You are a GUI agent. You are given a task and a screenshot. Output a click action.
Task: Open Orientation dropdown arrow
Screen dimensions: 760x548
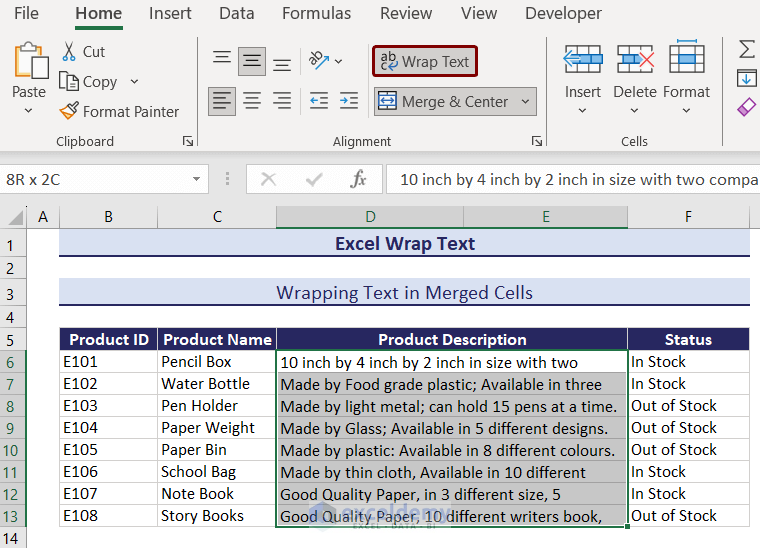click(339, 61)
